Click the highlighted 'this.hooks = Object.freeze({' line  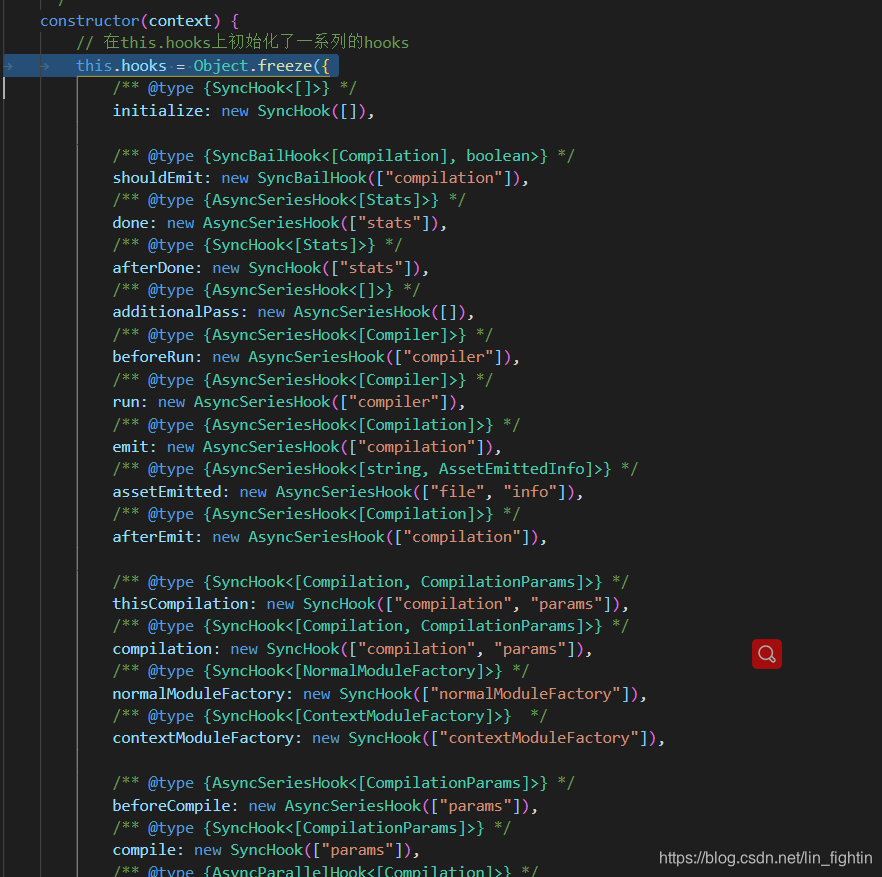[x=202, y=66]
